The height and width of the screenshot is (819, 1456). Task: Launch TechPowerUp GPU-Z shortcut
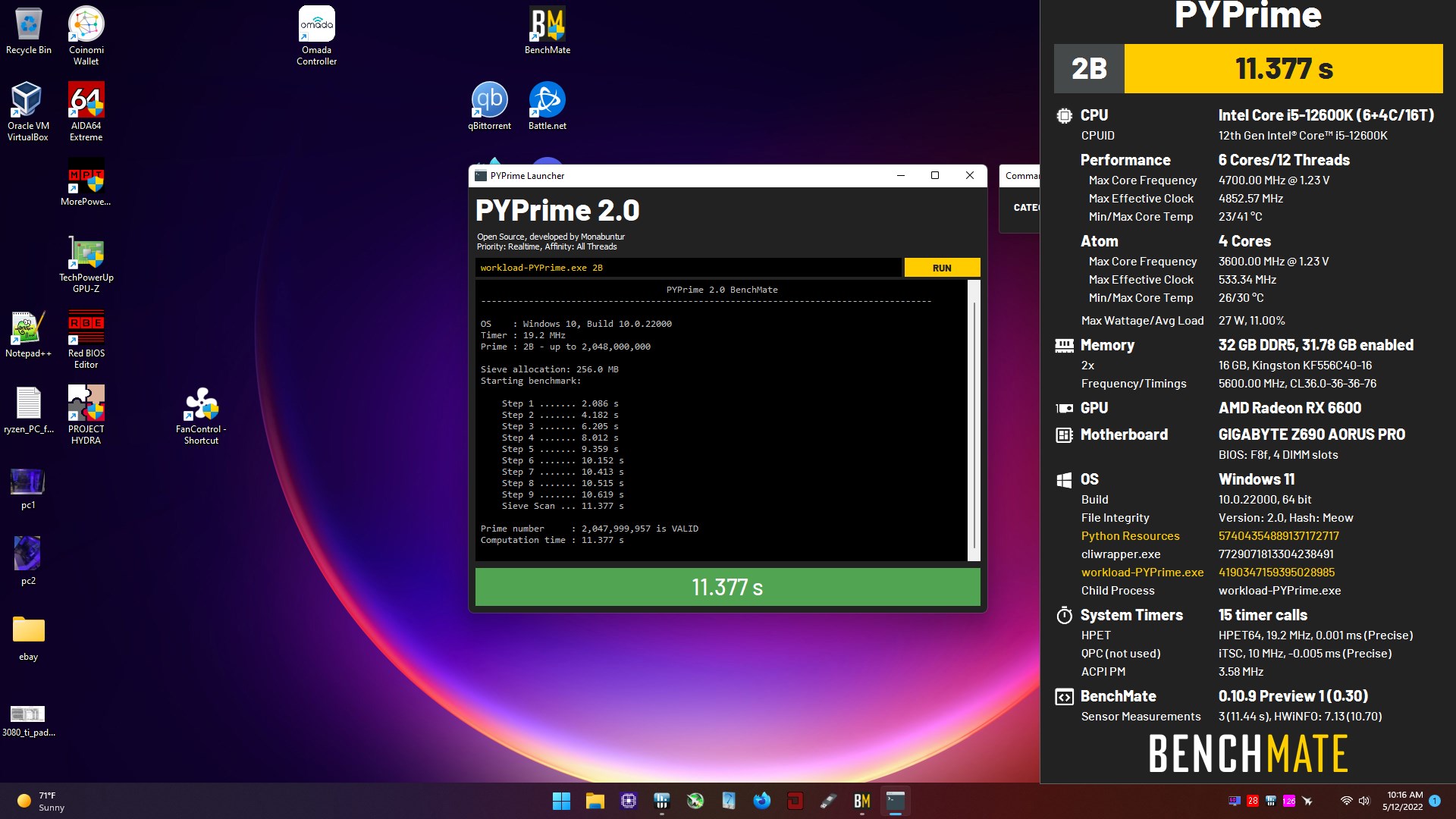[86, 263]
